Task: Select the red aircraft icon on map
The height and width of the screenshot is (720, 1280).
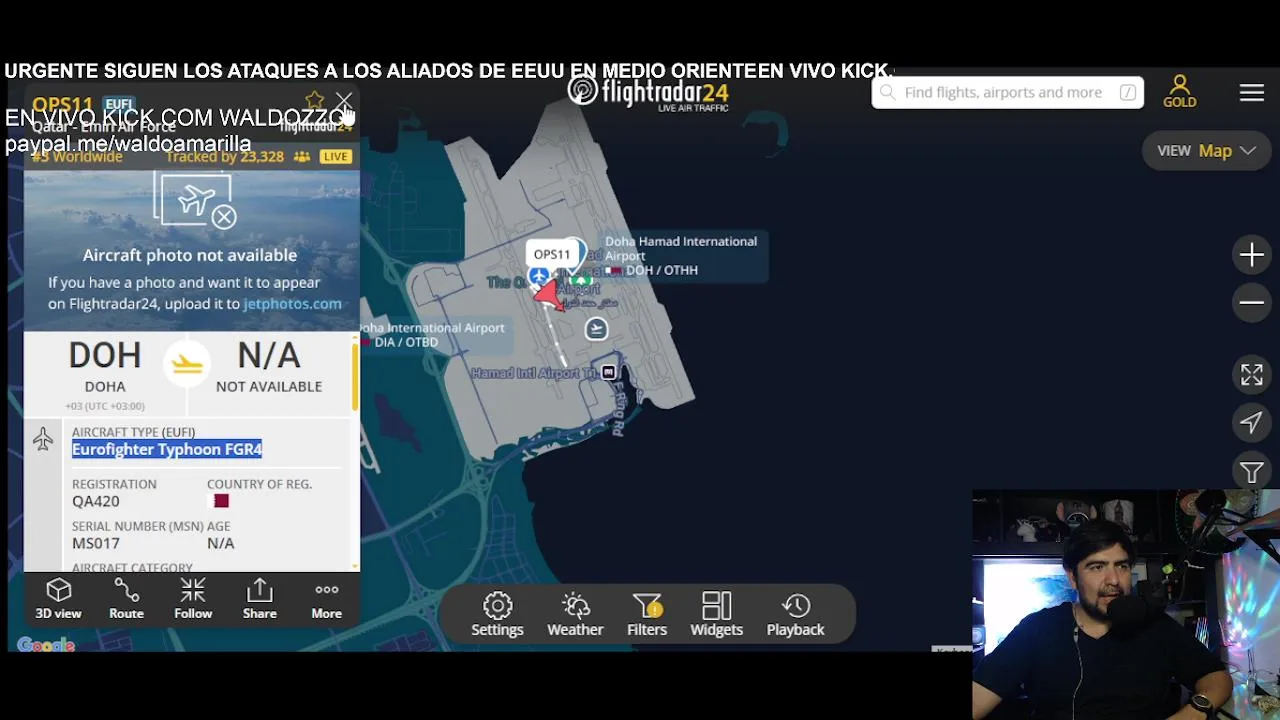Action: pos(549,296)
